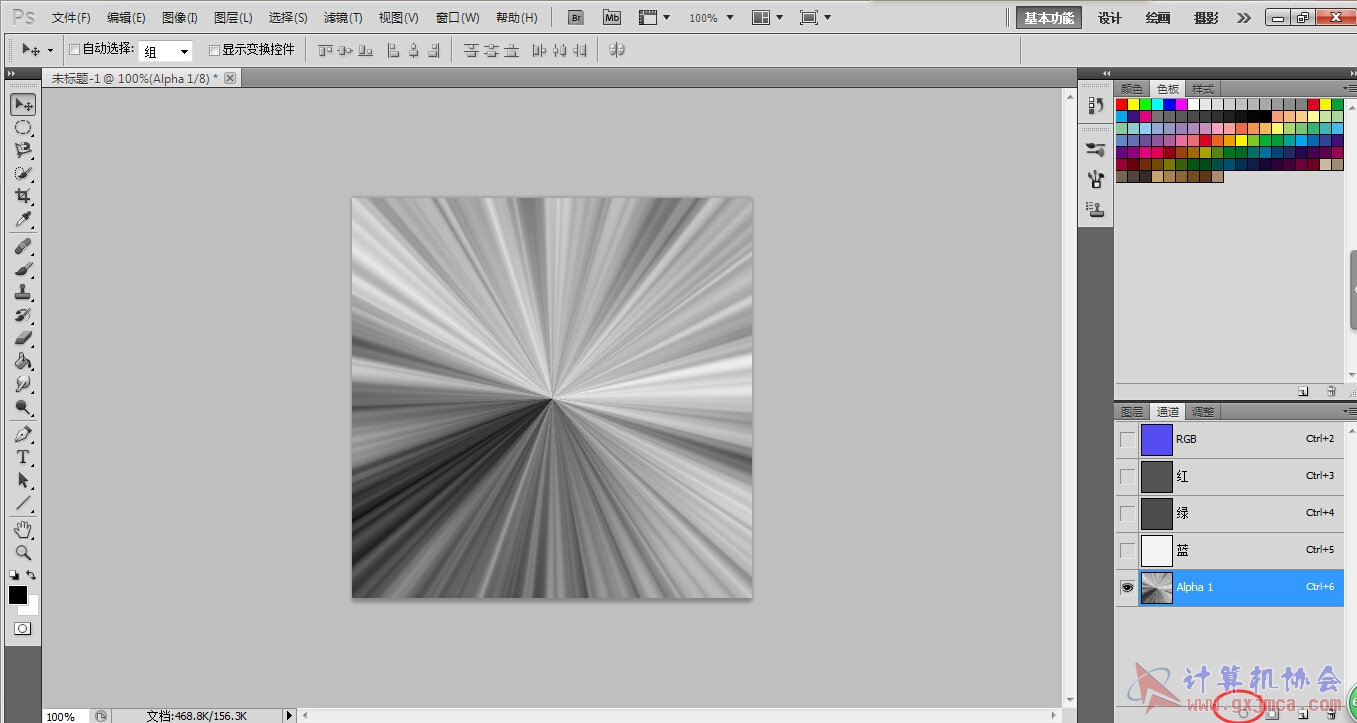The height and width of the screenshot is (723, 1357).
Task: Close the 未标题-1 document tab
Action: (x=230, y=78)
